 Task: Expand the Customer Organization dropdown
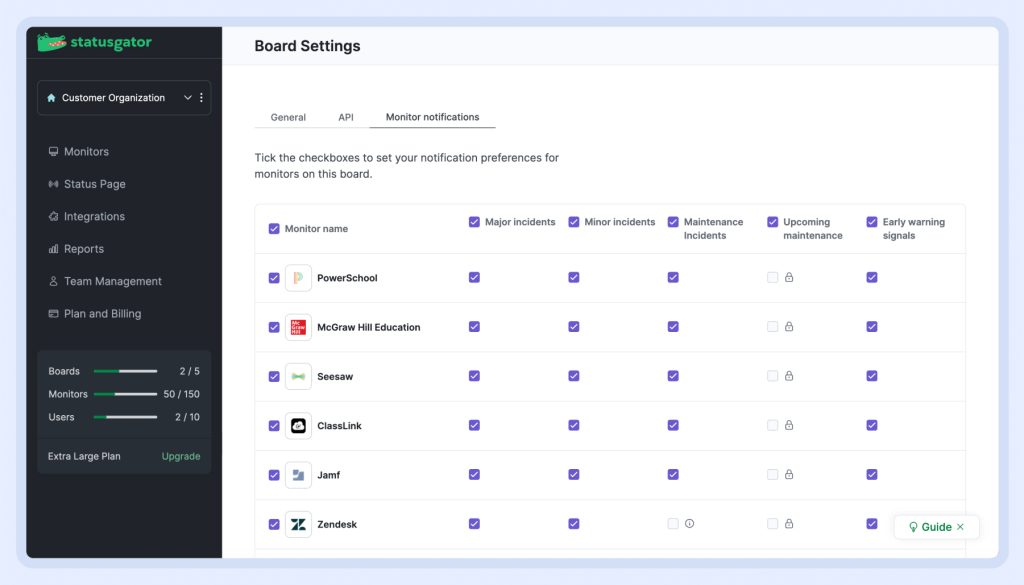[x=187, y=98]
